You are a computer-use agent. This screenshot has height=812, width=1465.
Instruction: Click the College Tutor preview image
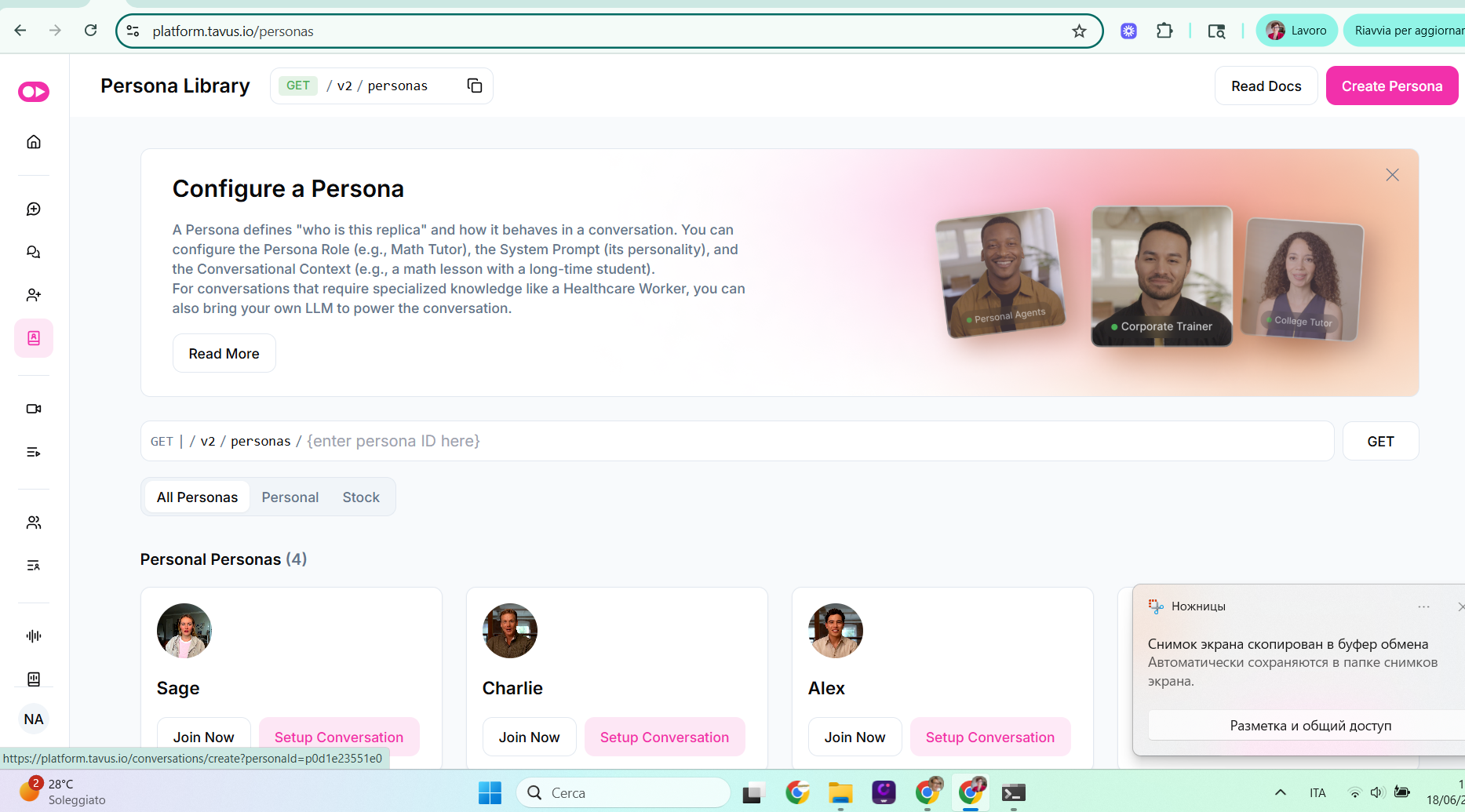[1303, 279]
